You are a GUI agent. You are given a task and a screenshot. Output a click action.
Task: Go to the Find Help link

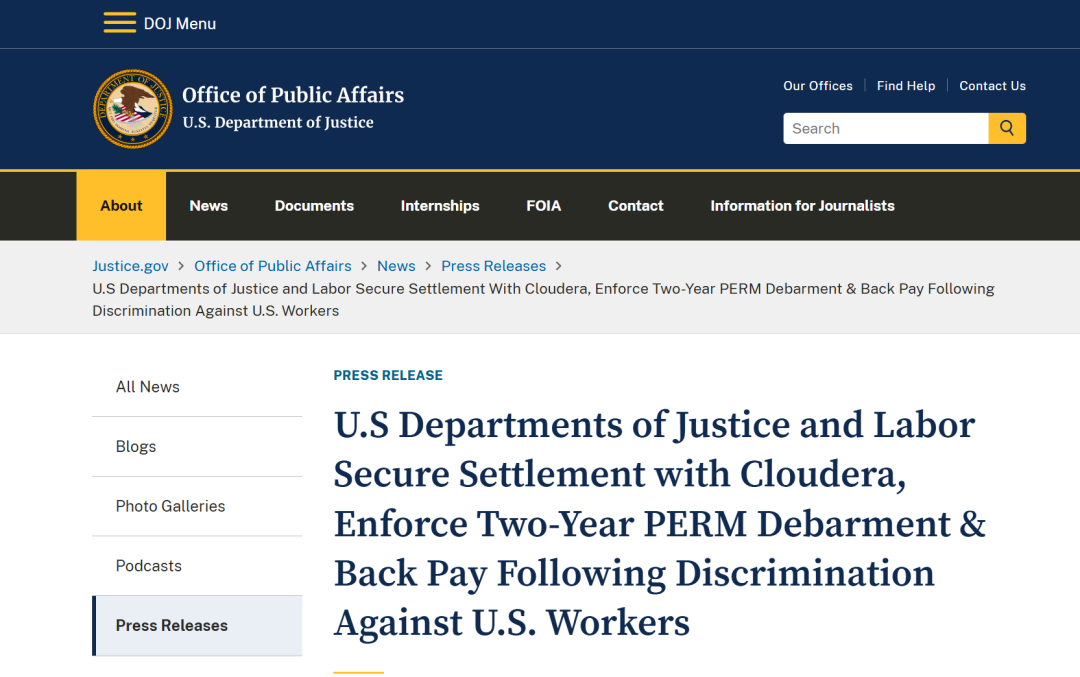[906, 86]
